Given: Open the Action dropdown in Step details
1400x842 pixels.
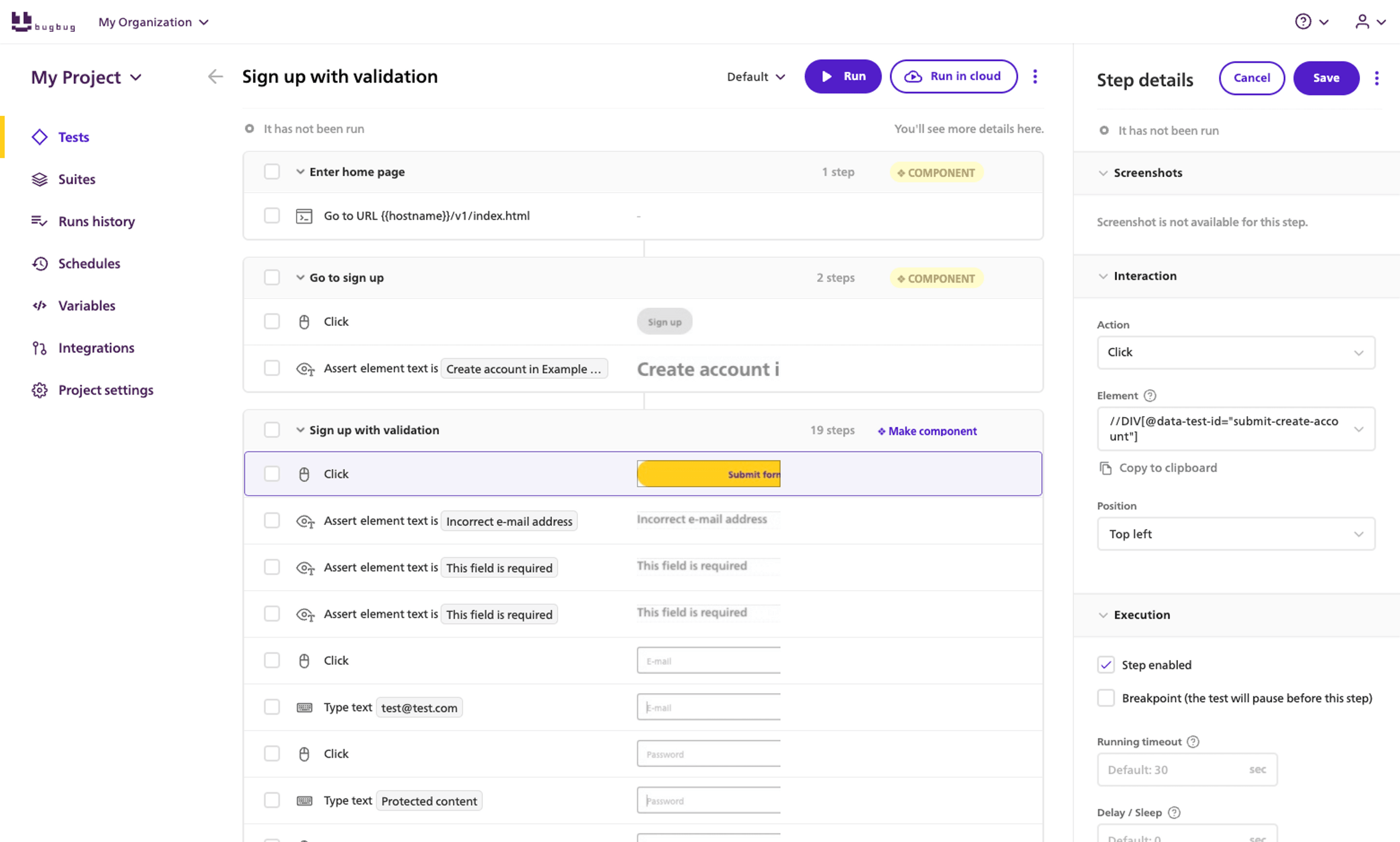Looking at the screenshot, I should [1235, 352].
